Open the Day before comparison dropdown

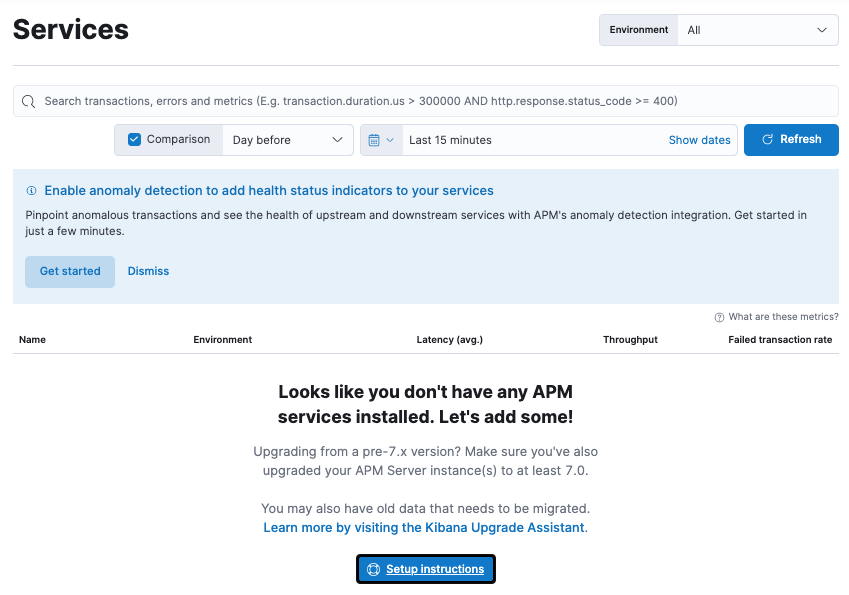[x=288, y=140]
